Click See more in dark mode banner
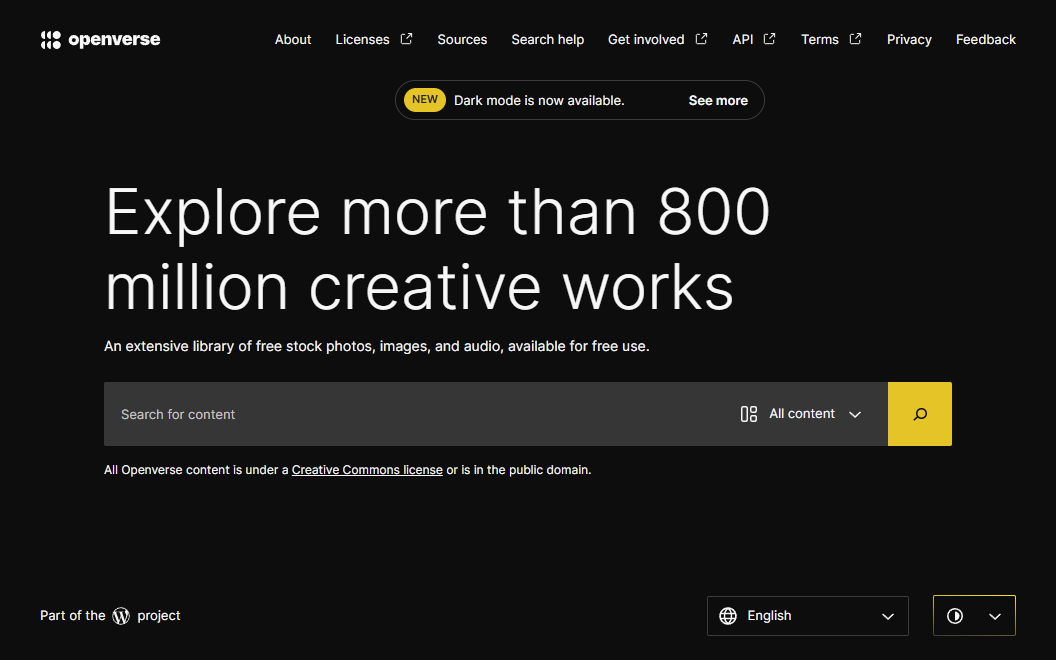 point(718,100)
